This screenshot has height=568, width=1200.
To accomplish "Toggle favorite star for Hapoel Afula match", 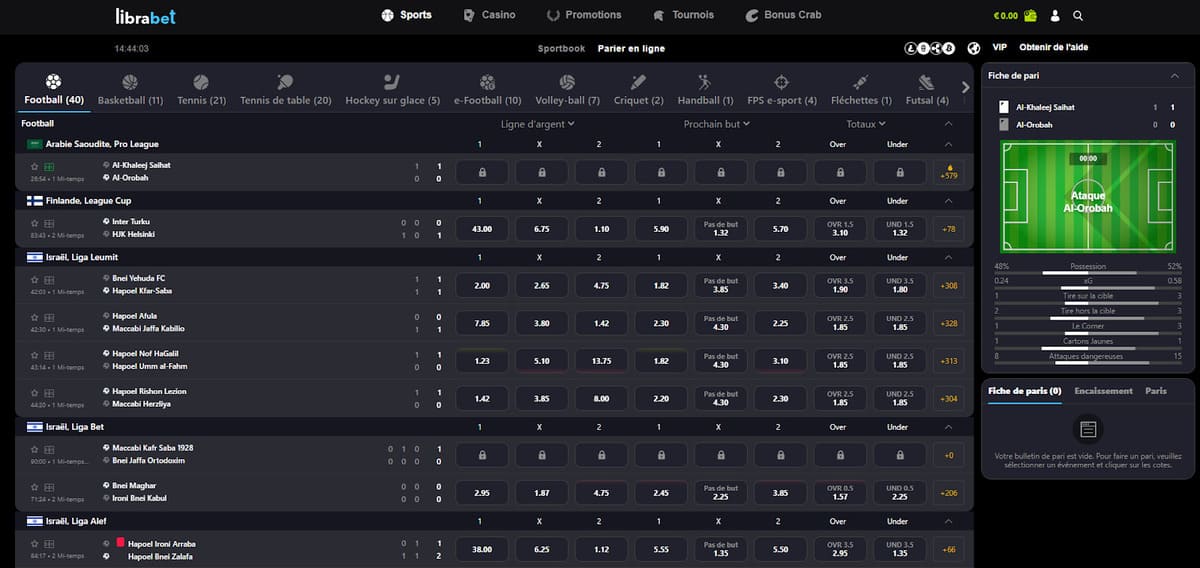I will [34, 318].
